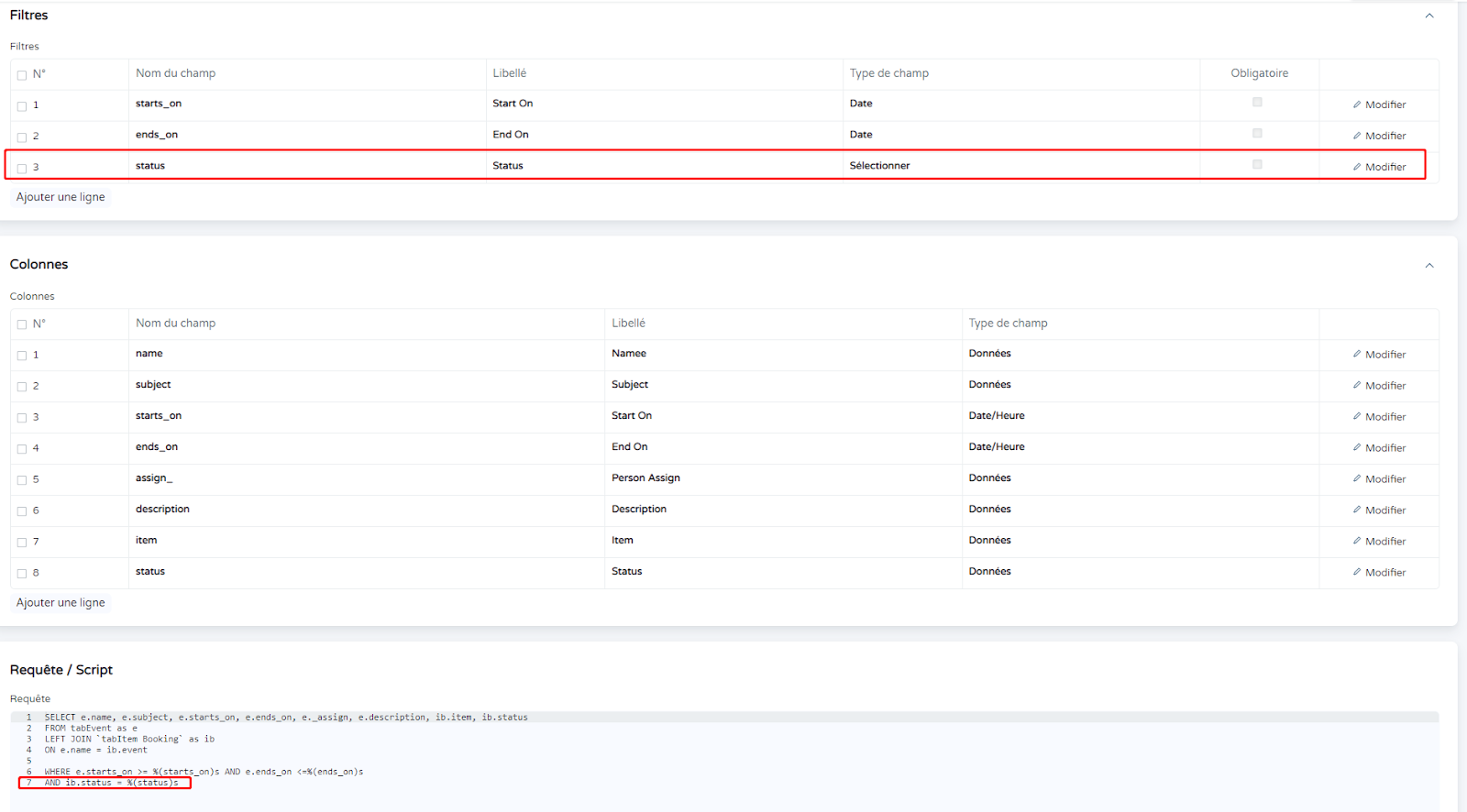
Task: Edit the subject column row via pencil icon
Action: 1357,385
